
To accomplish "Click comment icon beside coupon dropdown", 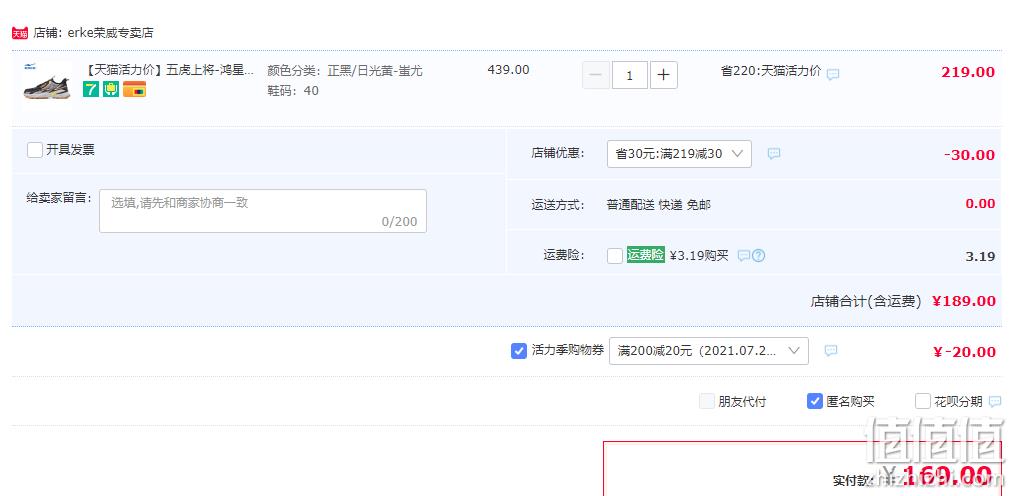I will (x=831, y=350).
